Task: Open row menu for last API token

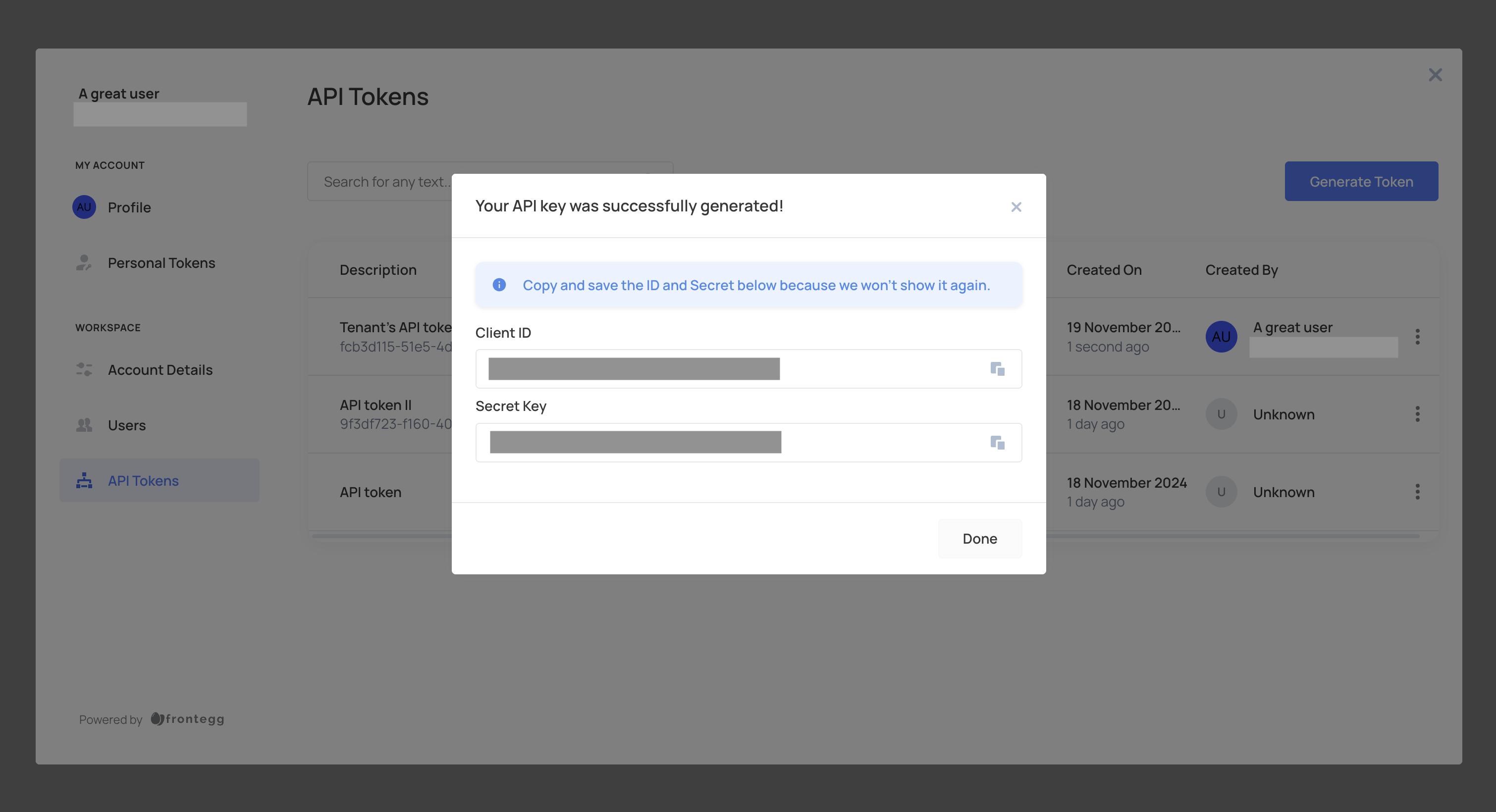Action: 1417,492
